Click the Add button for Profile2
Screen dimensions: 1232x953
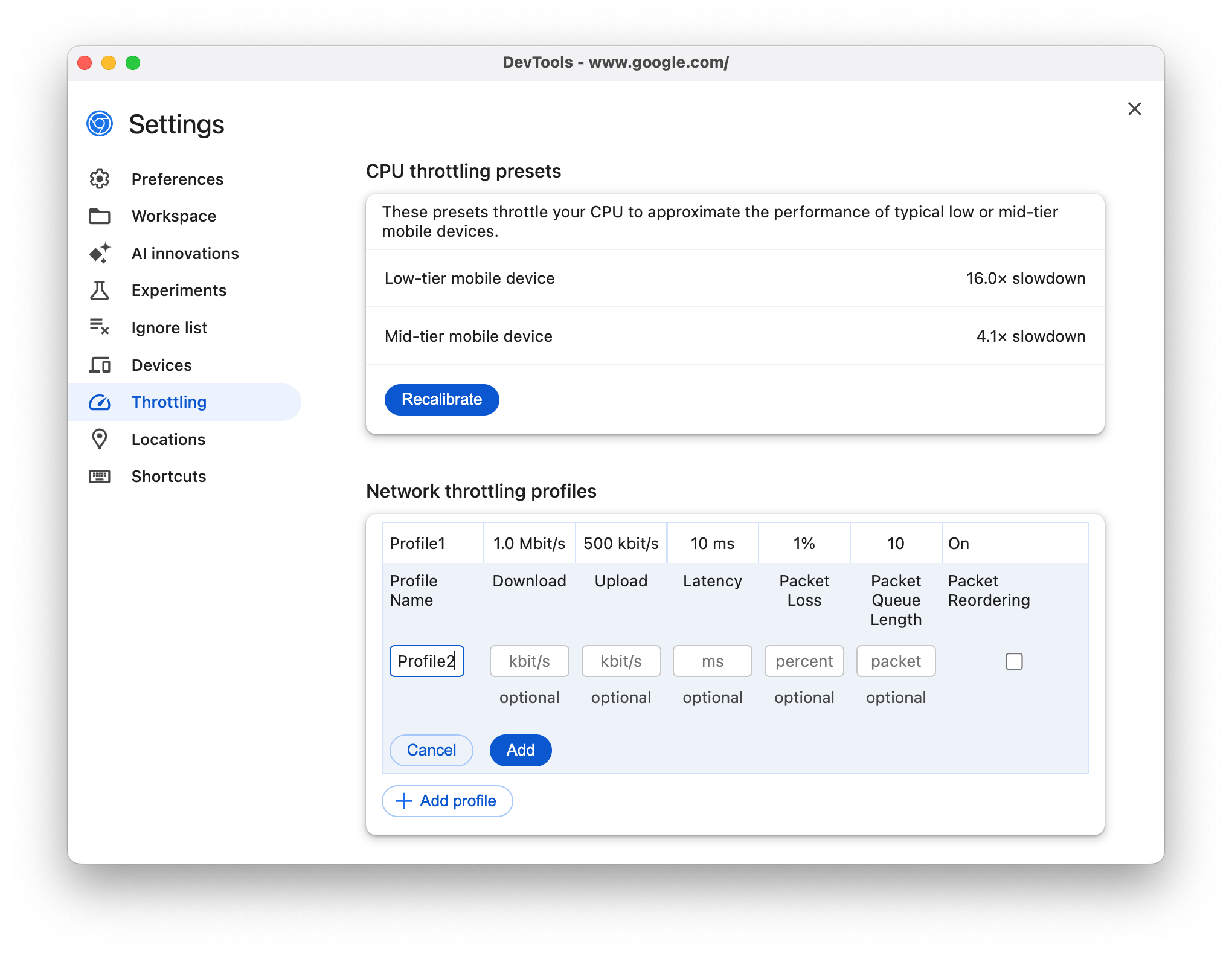pos(520,749)
